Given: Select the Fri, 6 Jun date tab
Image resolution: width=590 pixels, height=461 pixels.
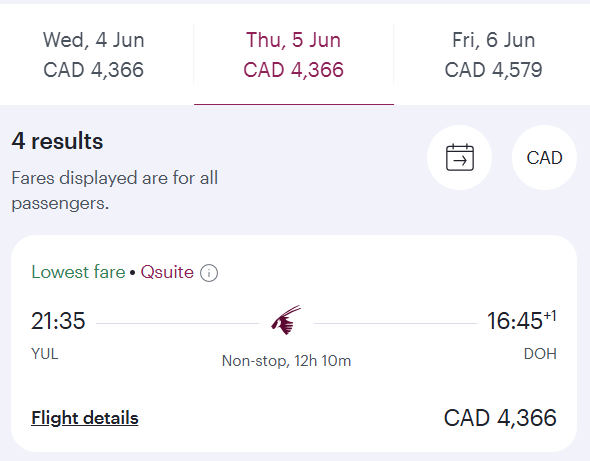Looking at the screenshot, I should click(493, 55).
